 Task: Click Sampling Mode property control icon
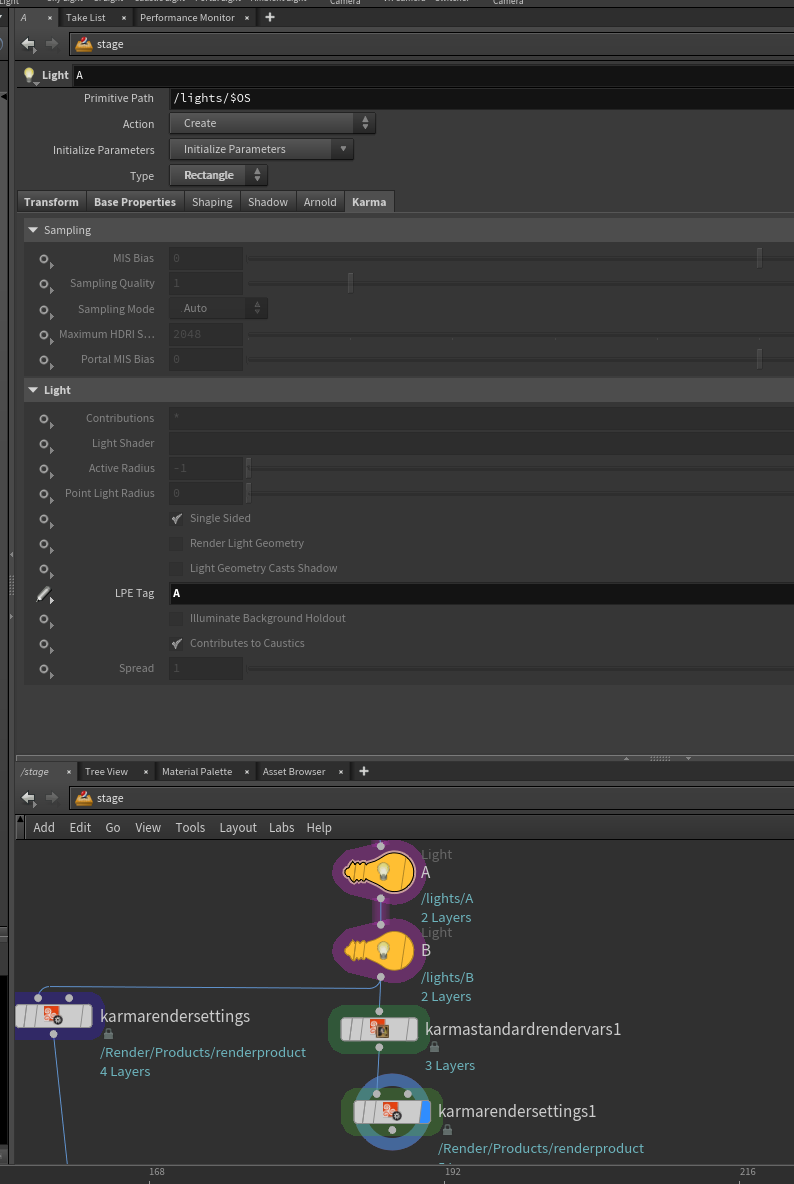click(x=45, y=311)
